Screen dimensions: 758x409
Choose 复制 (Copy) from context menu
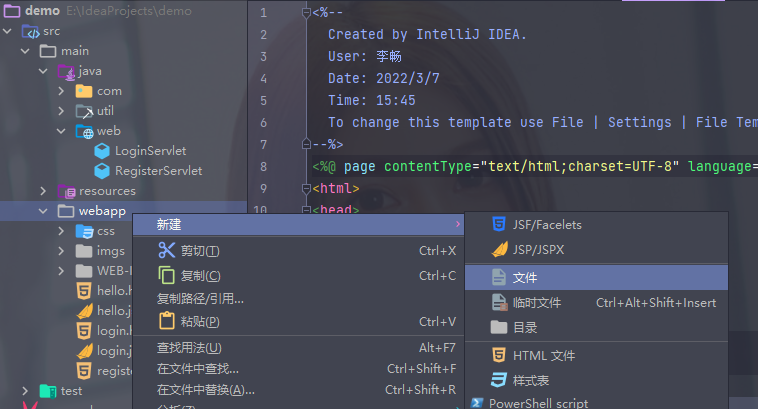click(298, 276)
